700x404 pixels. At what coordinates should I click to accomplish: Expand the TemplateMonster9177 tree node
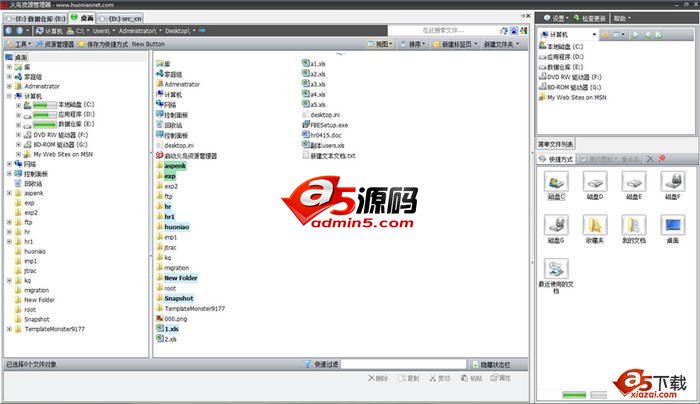coord(9,329)
